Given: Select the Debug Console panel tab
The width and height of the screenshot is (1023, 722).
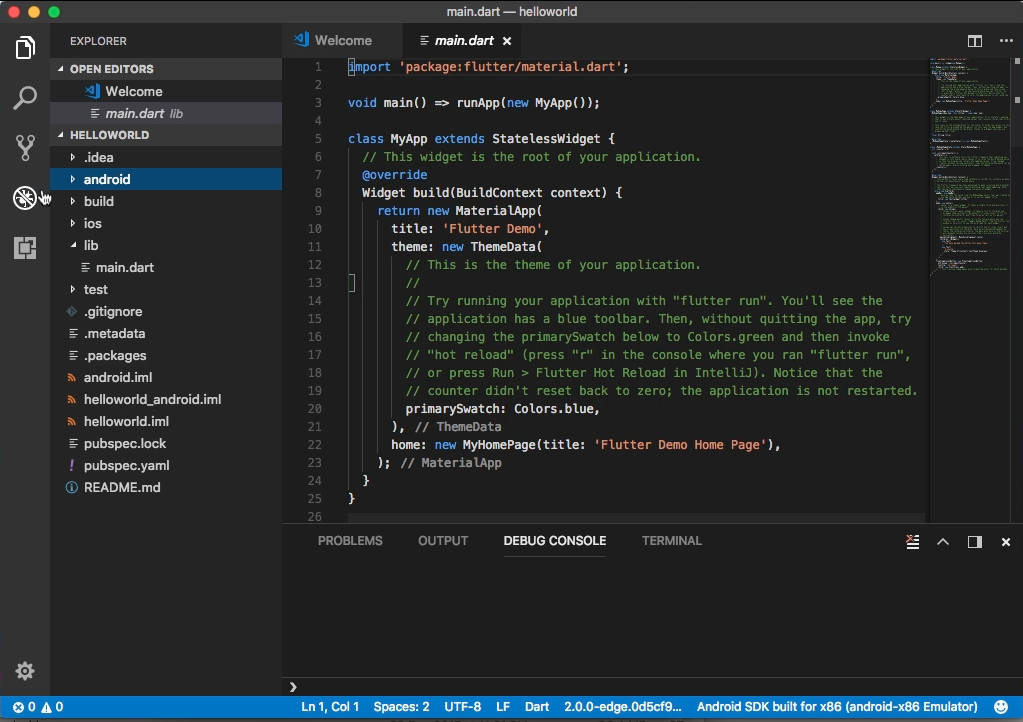Looking at the screenshot, I should pos(555,541).
